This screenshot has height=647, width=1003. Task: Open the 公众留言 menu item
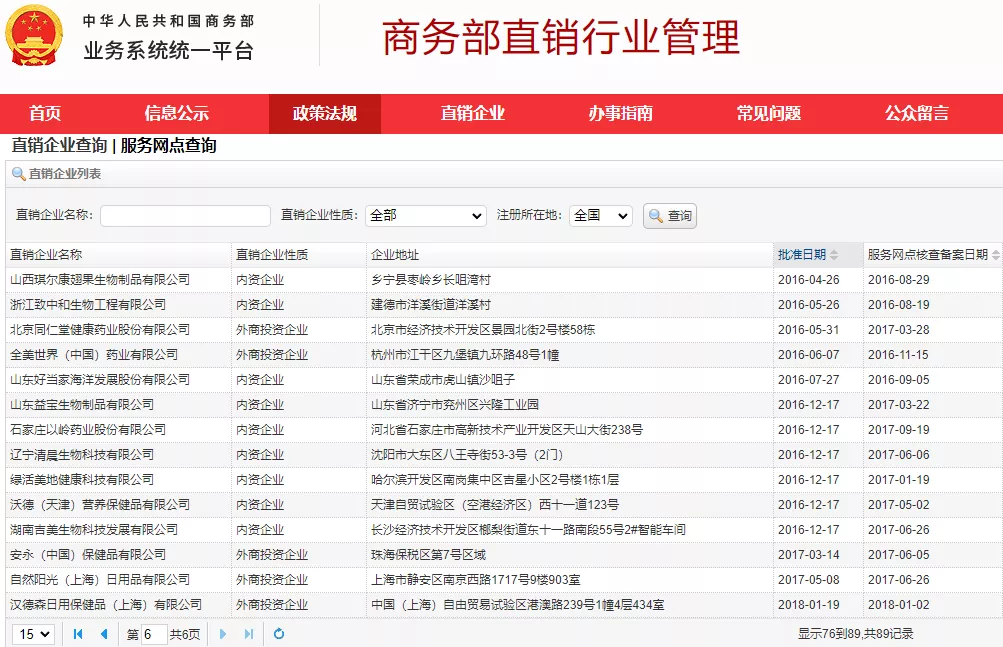click(x=917, y=113)
